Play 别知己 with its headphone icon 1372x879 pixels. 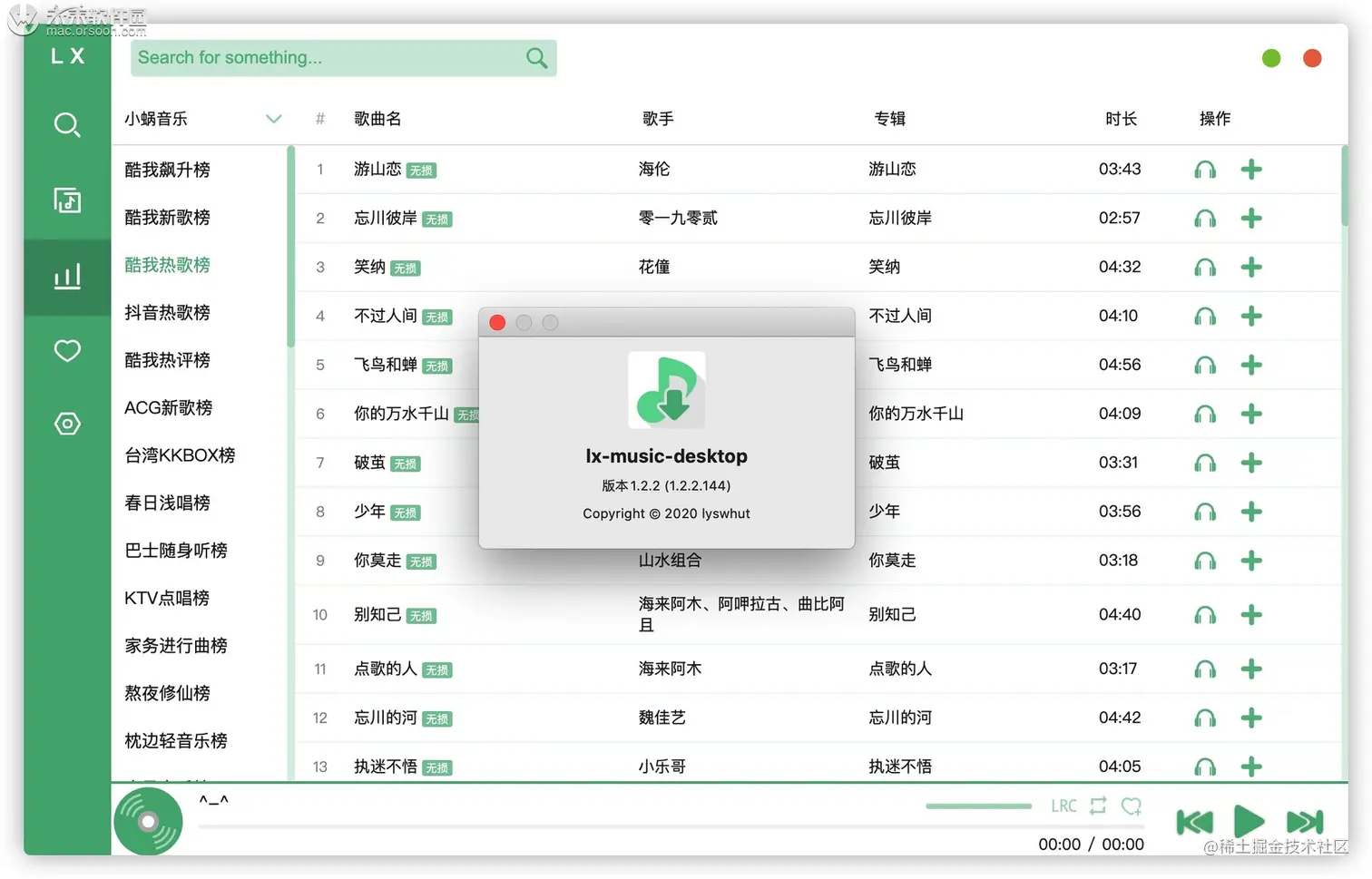(1205, 616)
